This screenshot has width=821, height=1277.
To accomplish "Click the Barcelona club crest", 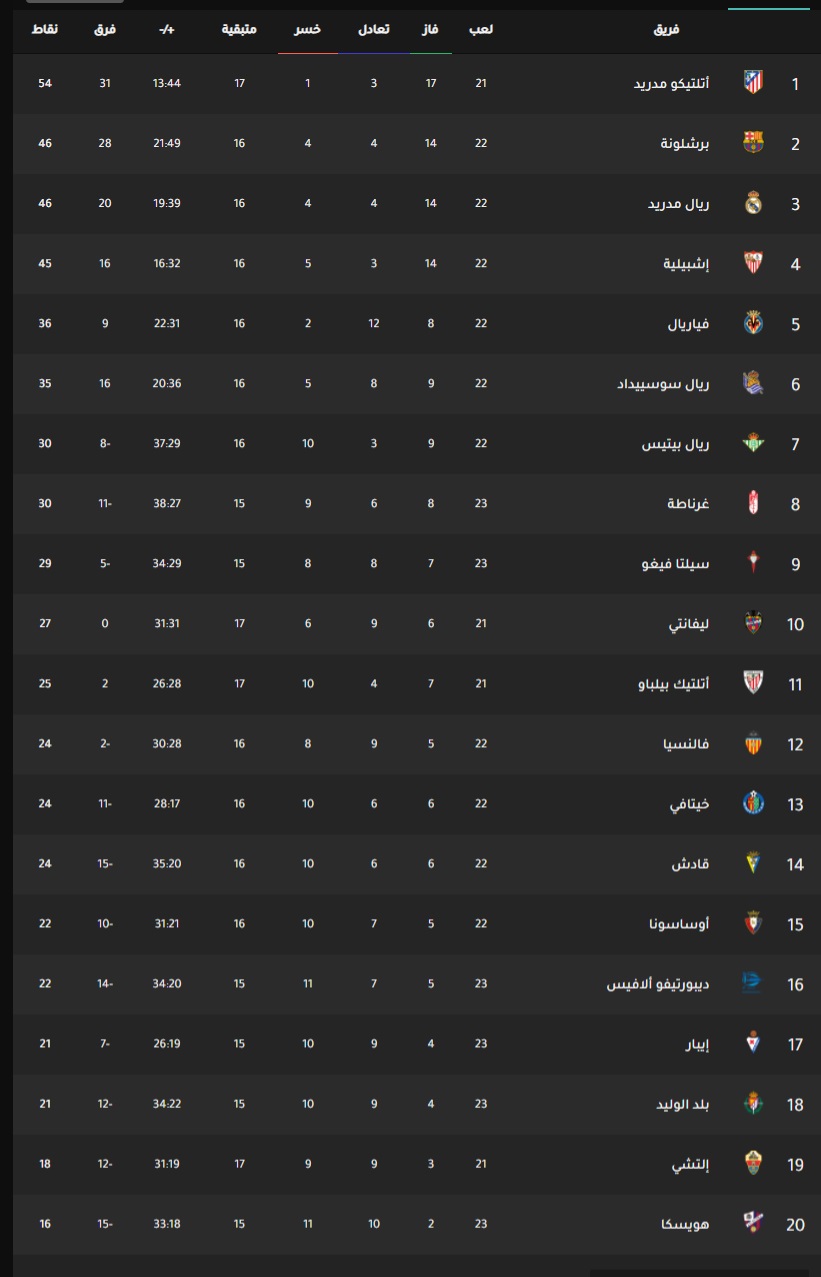I will click(x=753, y=143).
